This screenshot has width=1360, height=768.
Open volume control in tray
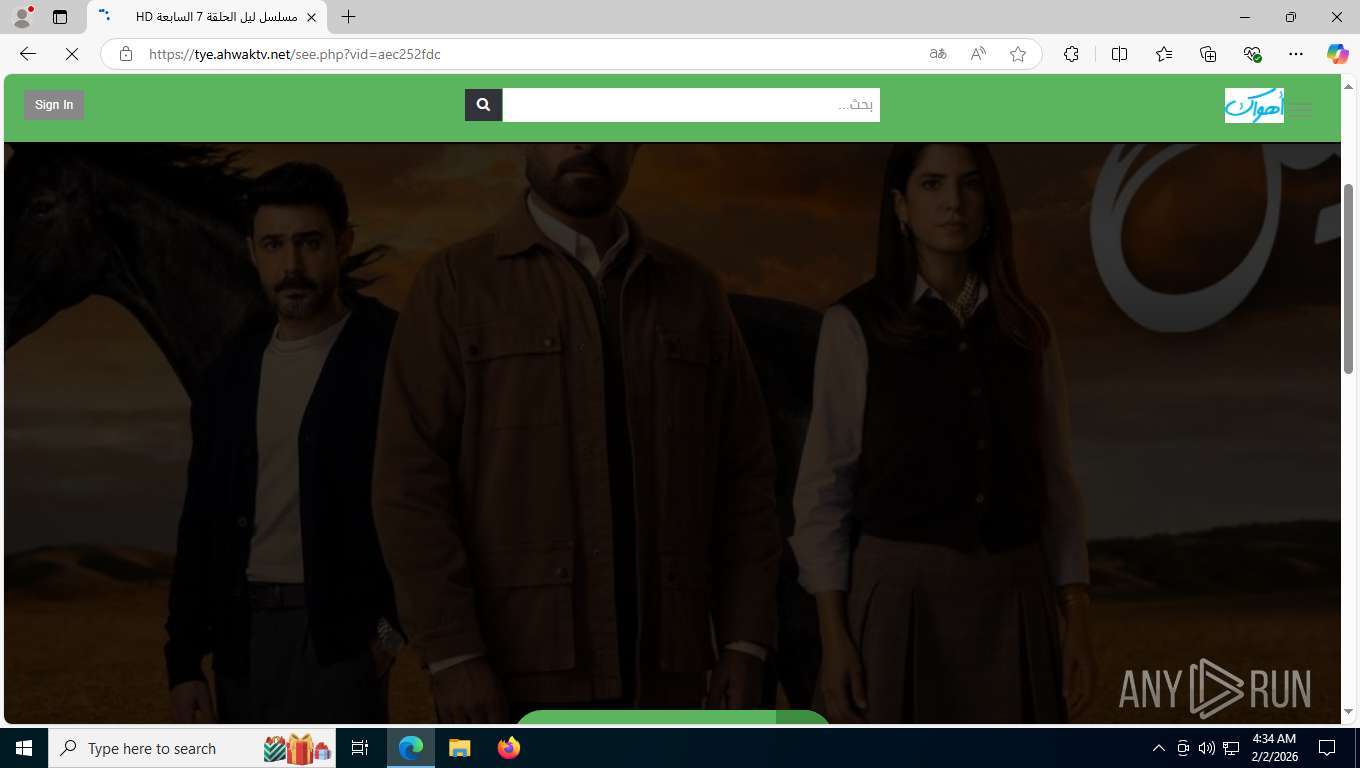(1206, 748)
